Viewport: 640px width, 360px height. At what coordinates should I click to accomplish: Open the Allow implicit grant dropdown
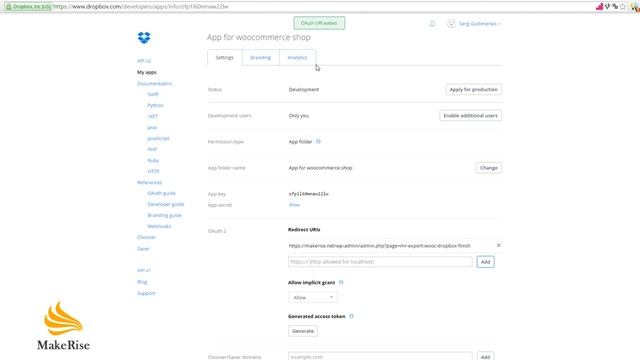coord(313,298)
